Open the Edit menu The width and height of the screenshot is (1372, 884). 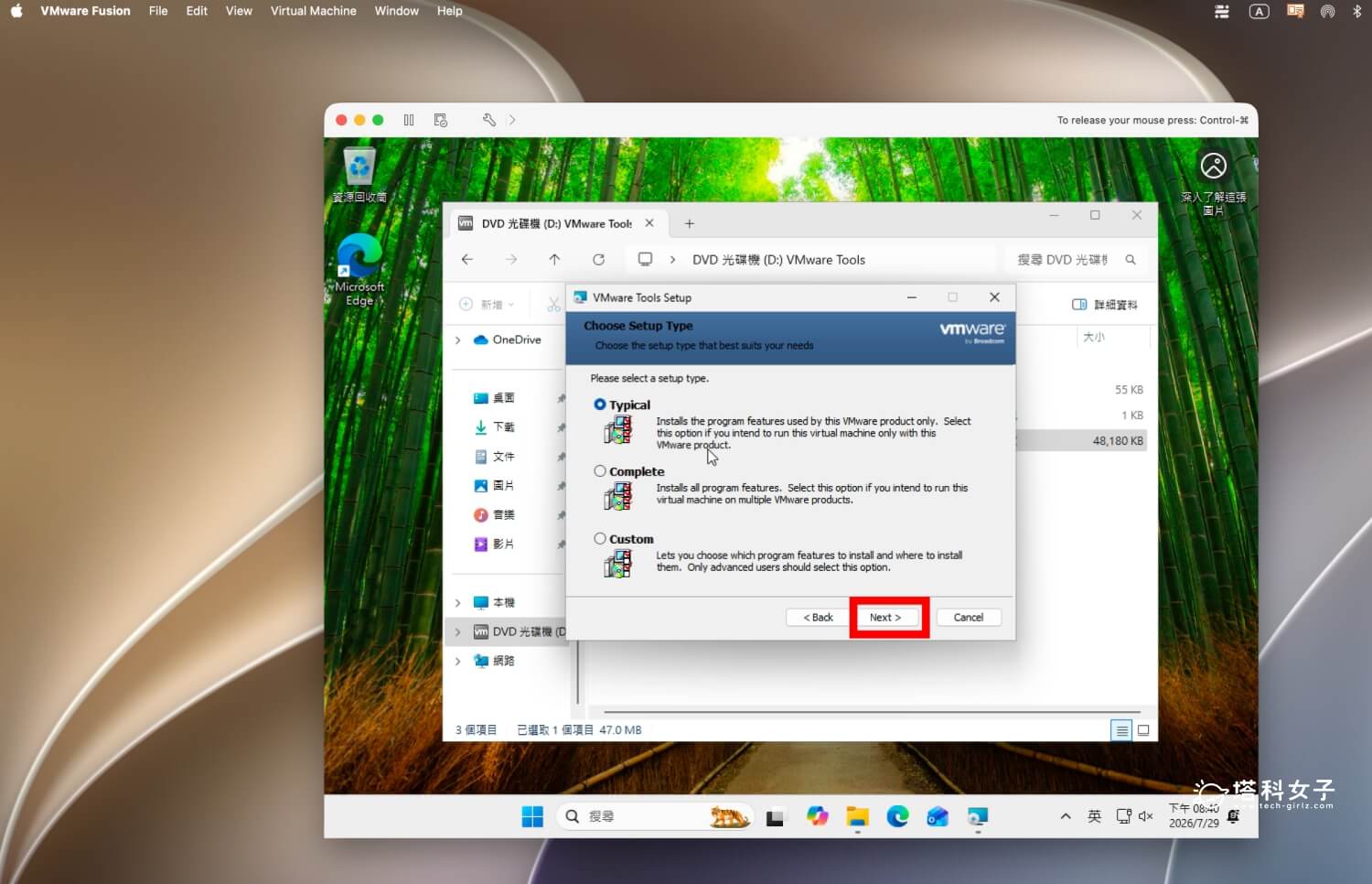(x=197, y=11)
